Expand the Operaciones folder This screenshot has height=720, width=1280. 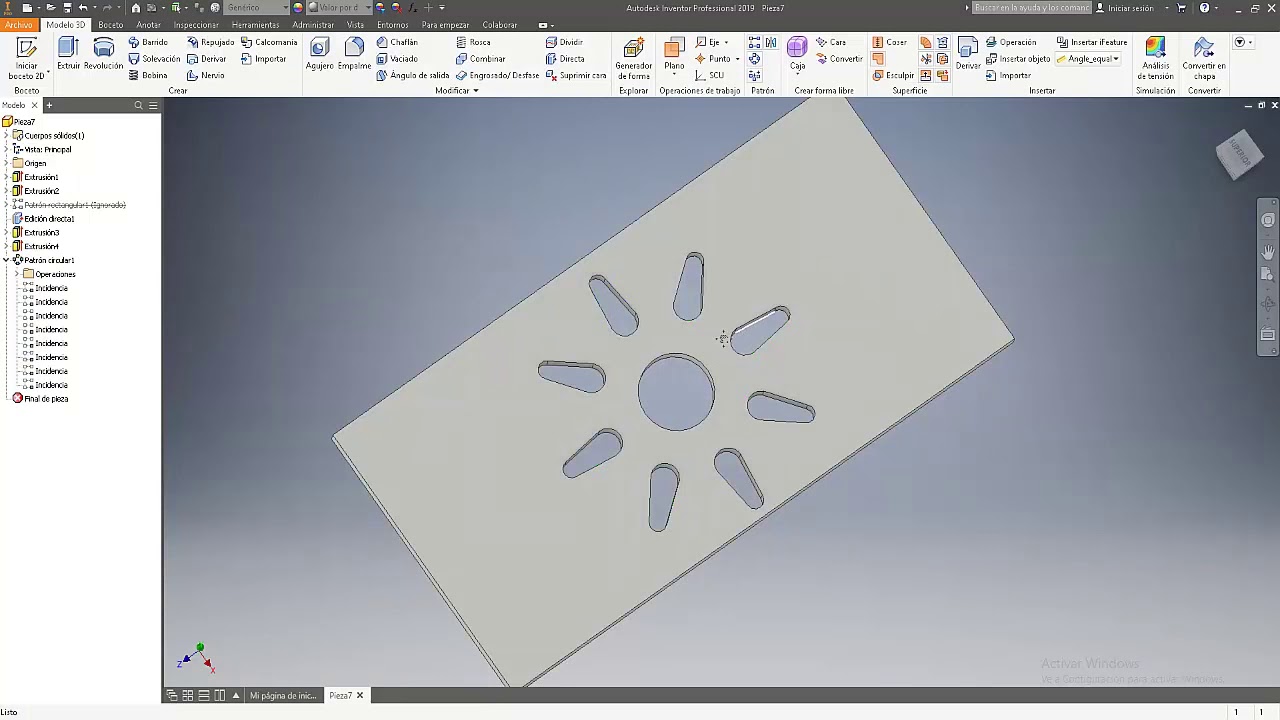[17, 274]
